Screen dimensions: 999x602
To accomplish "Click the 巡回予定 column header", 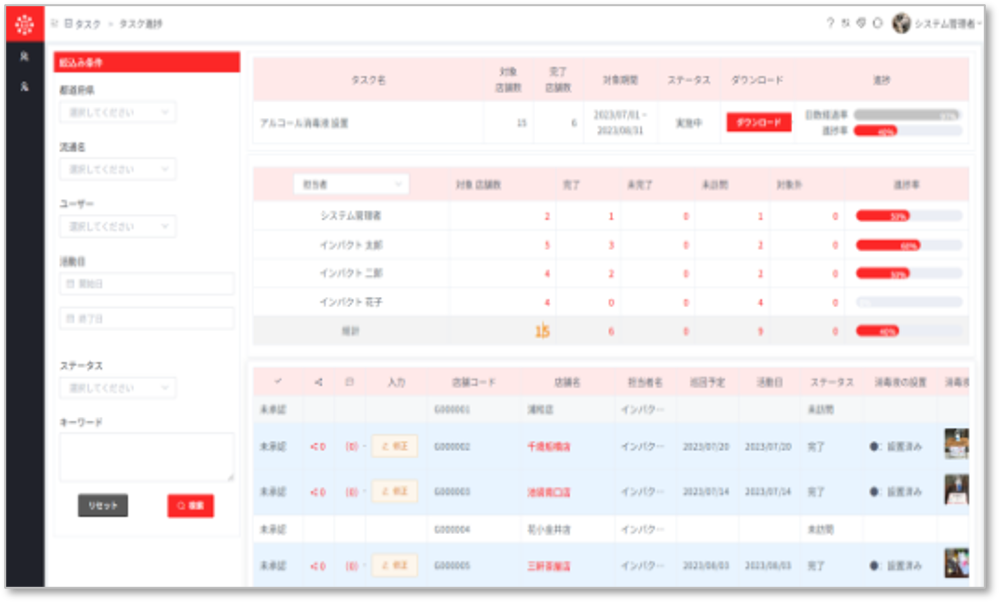I will [707, 382].
